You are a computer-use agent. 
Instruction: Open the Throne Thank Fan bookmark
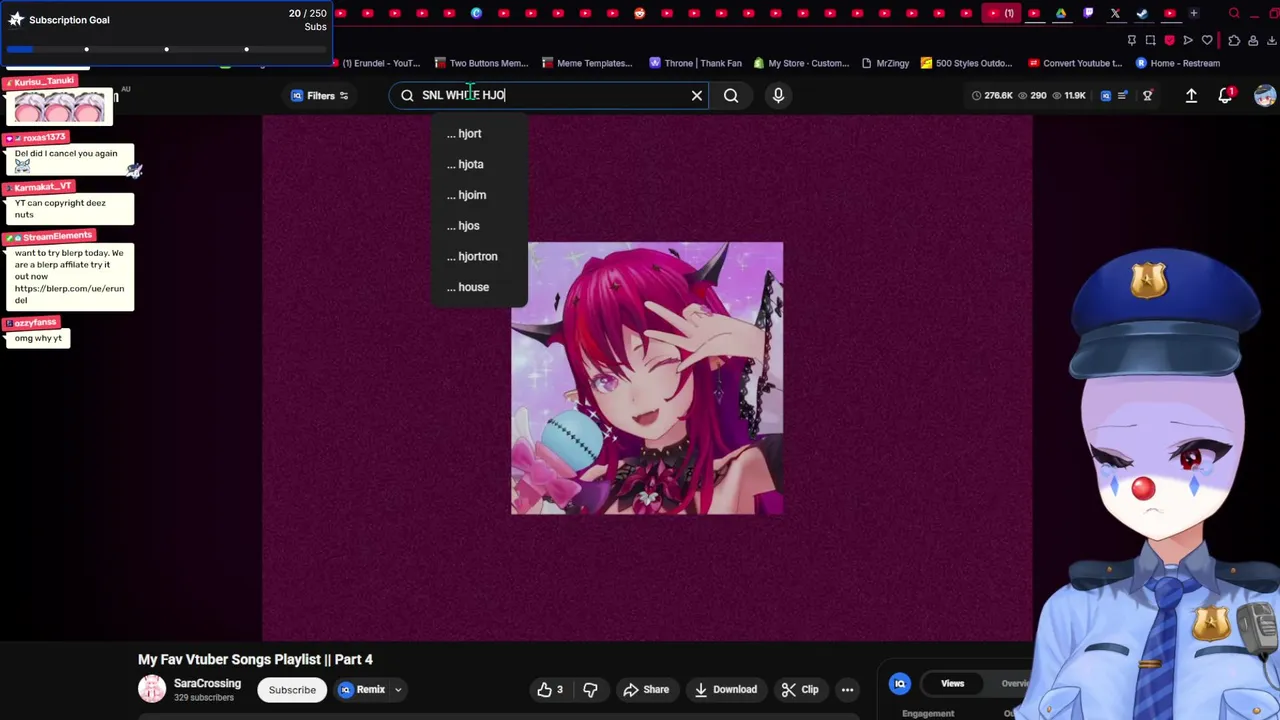click(x=696, y=63)
